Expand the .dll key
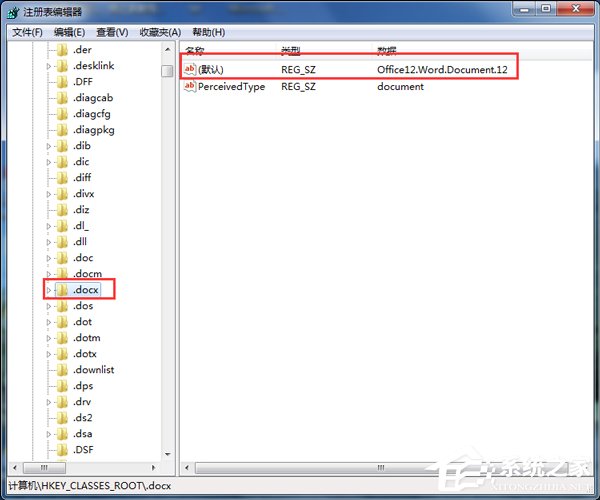 (49, 242)
